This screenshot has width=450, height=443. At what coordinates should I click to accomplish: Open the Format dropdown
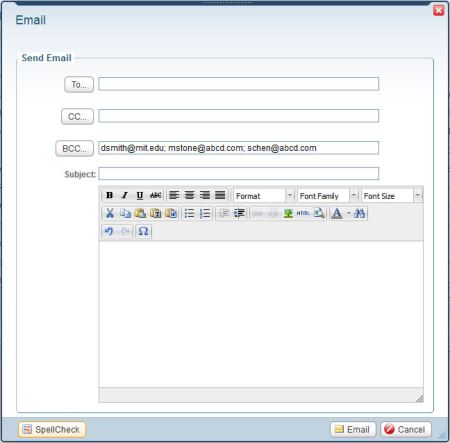tap(263, 196)
